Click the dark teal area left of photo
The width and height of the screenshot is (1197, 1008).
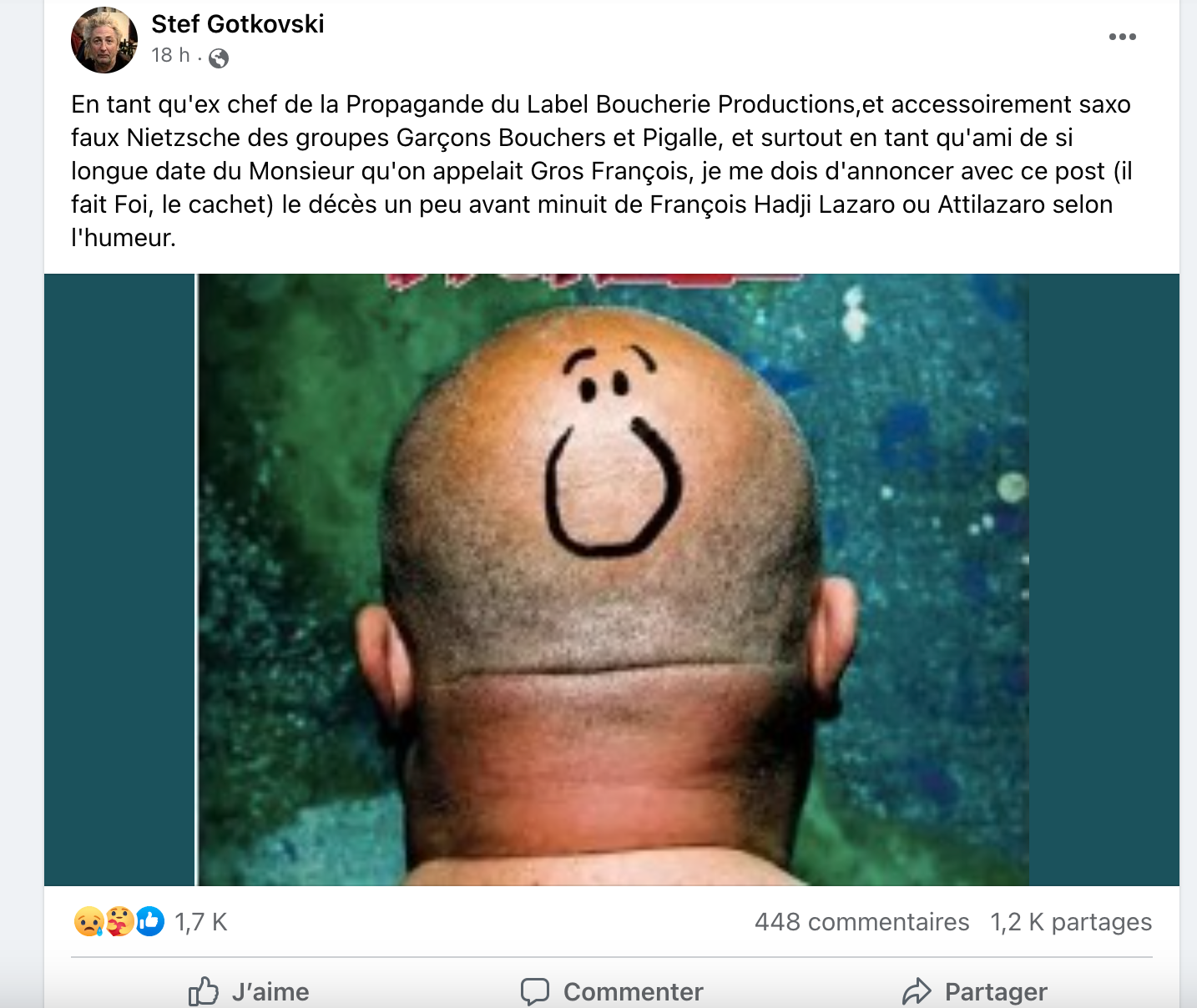click(119, 580)
